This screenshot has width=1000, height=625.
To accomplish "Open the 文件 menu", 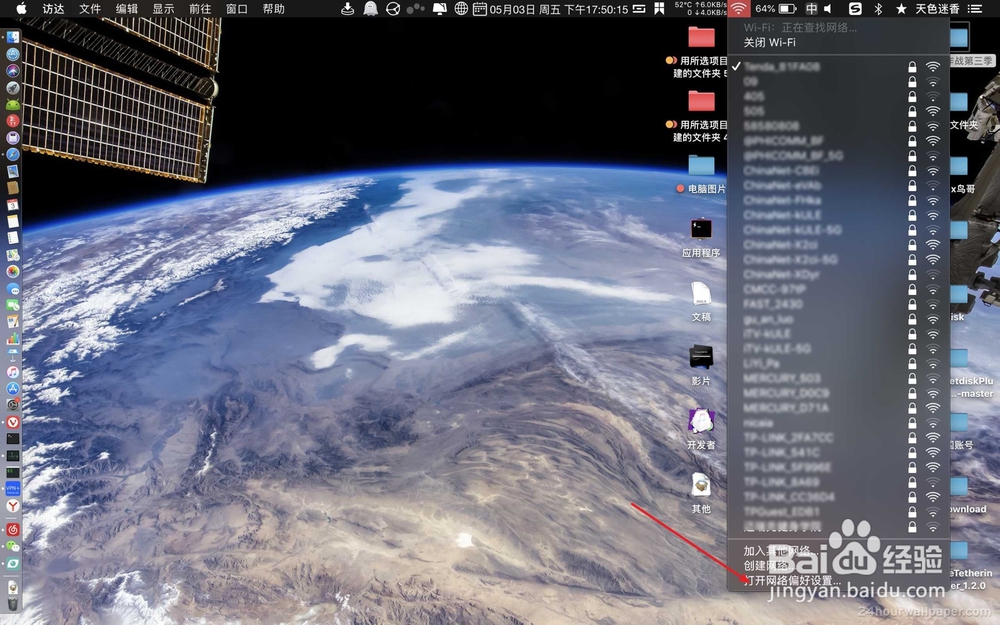I will (x=90, y=8).
